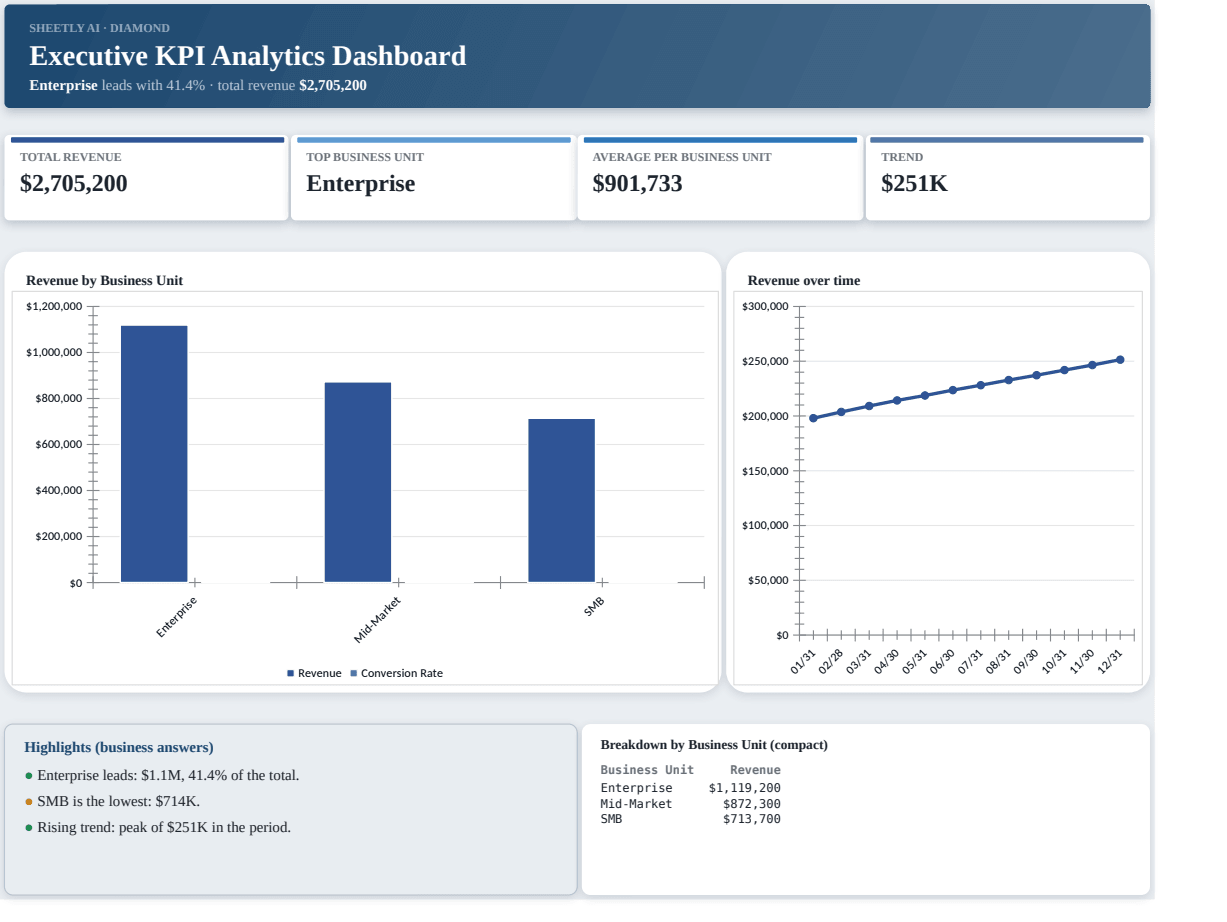Viewport: 1227px width, 922px height.
Task: Click the Revenue legend swatch
Action: point(291,673)
